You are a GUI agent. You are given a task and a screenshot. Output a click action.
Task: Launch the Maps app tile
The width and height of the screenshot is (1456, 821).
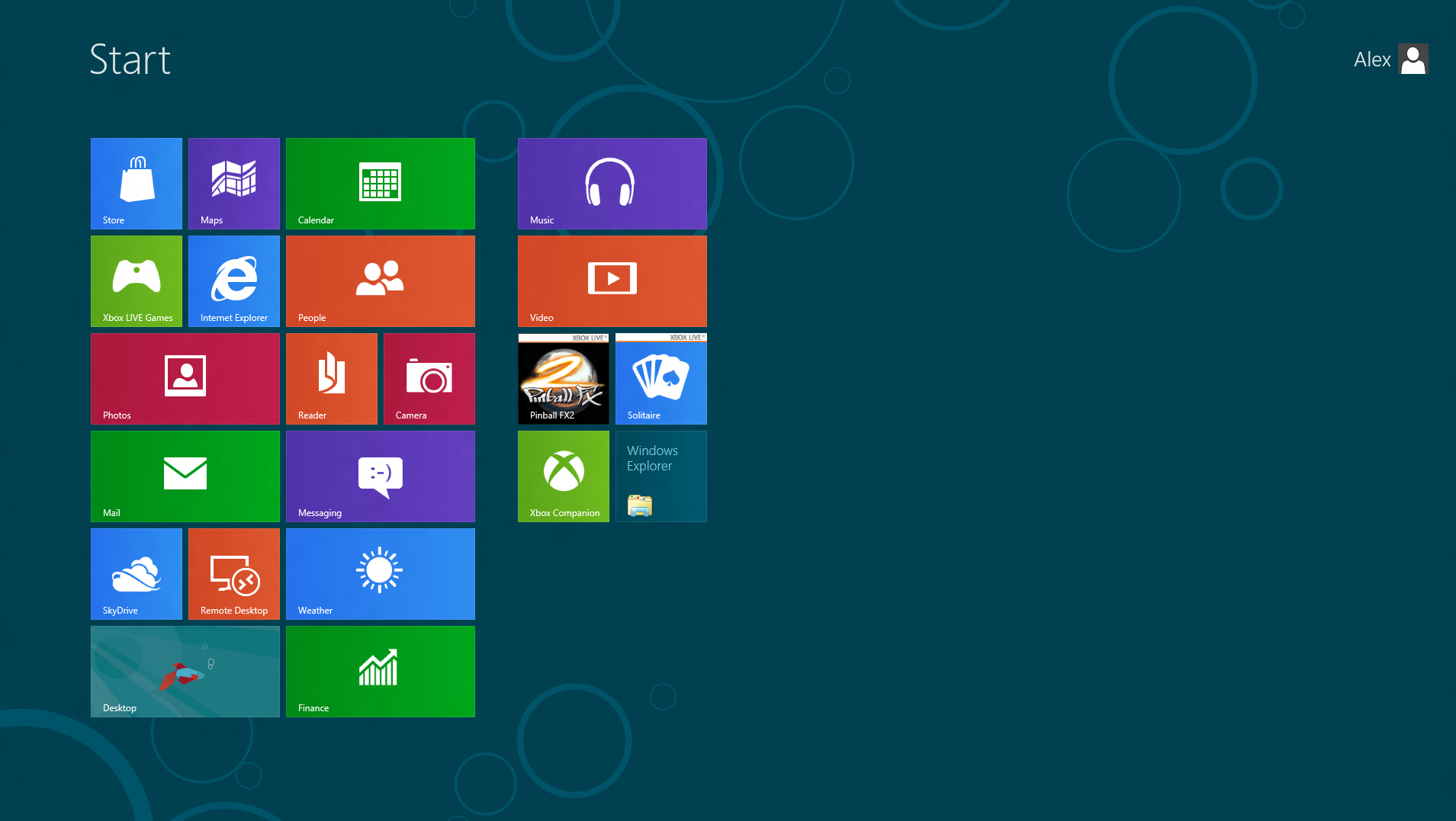(234, 184)
